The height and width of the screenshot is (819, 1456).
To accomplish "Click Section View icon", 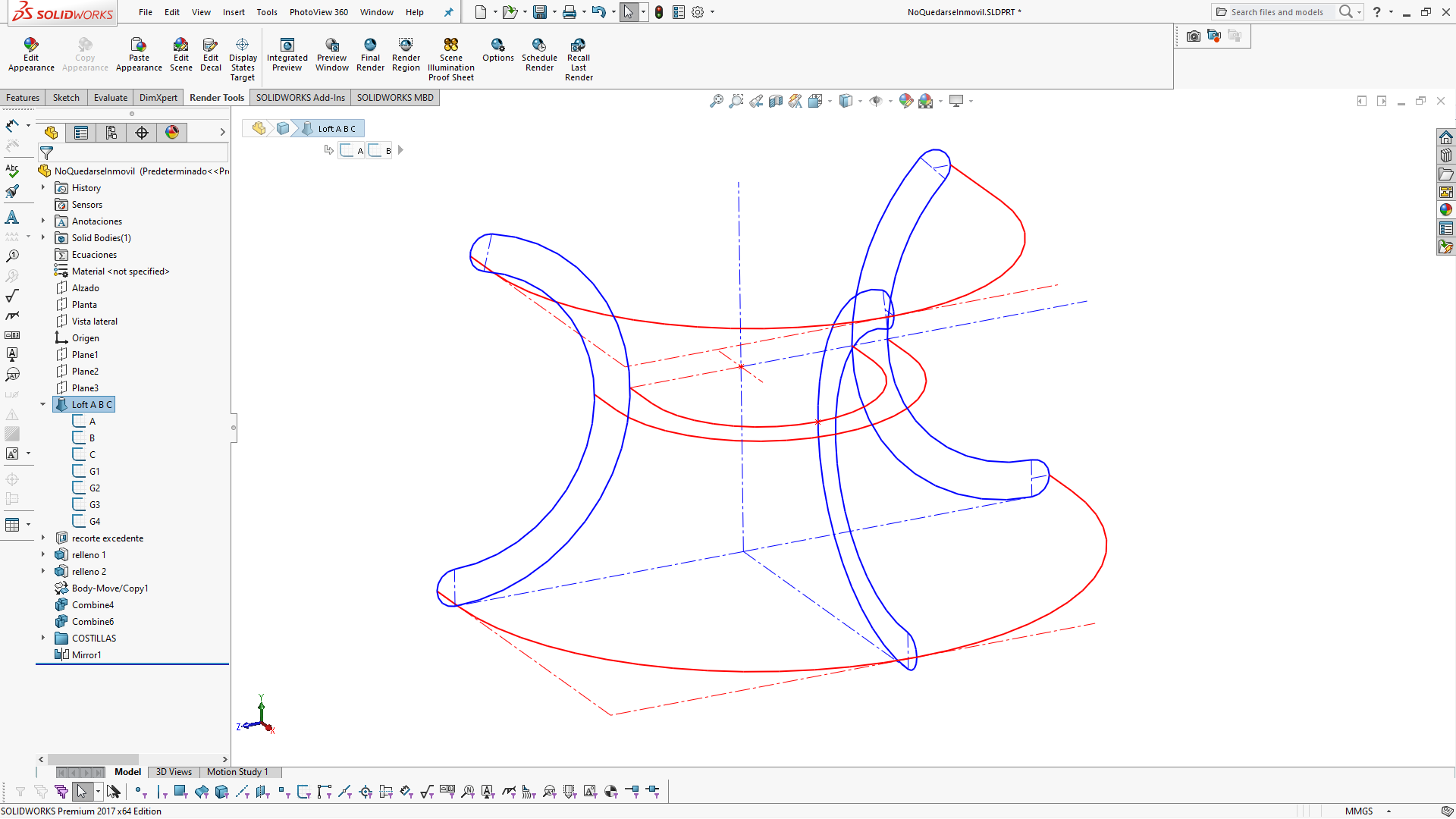I will [776, 101].
